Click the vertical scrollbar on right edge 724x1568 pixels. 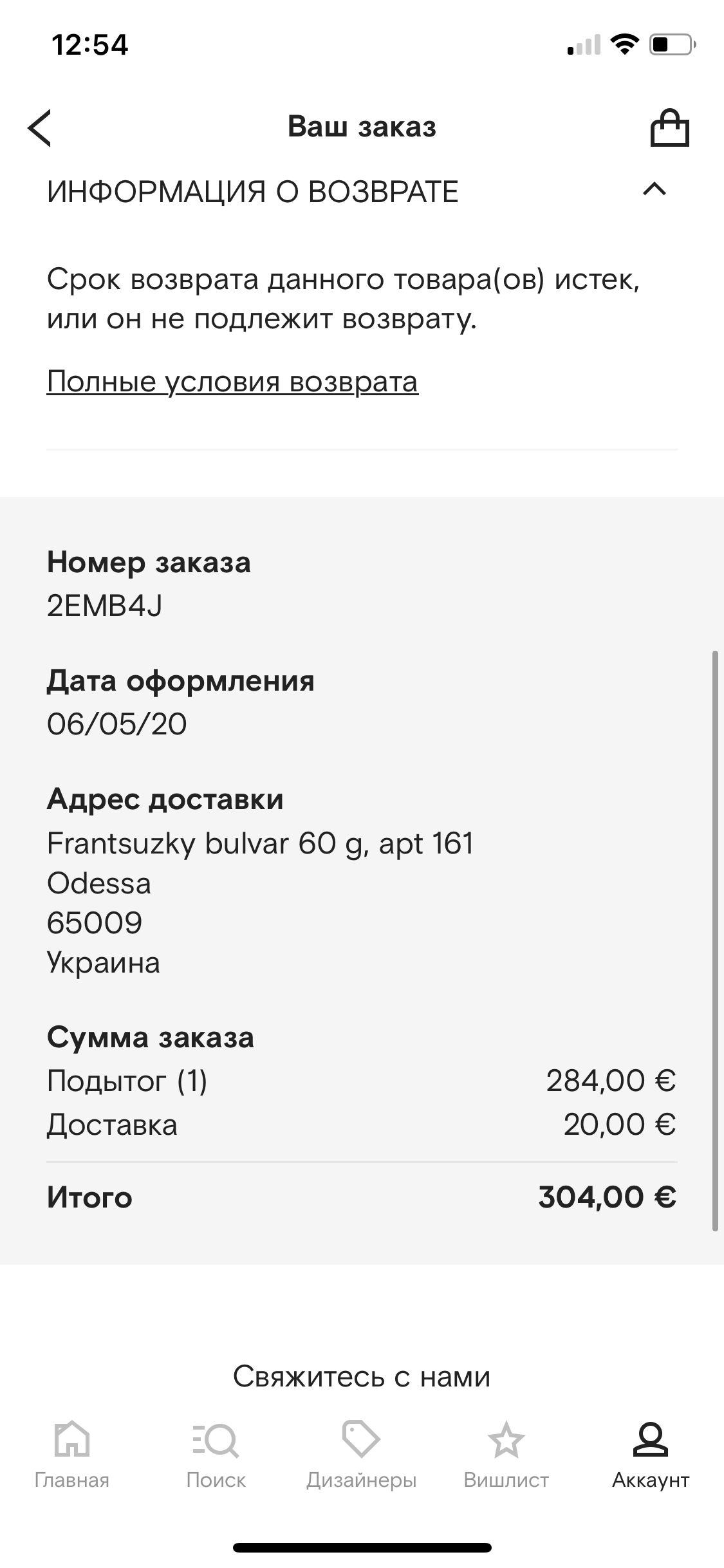pyautogui.click(x=715, y=941)
